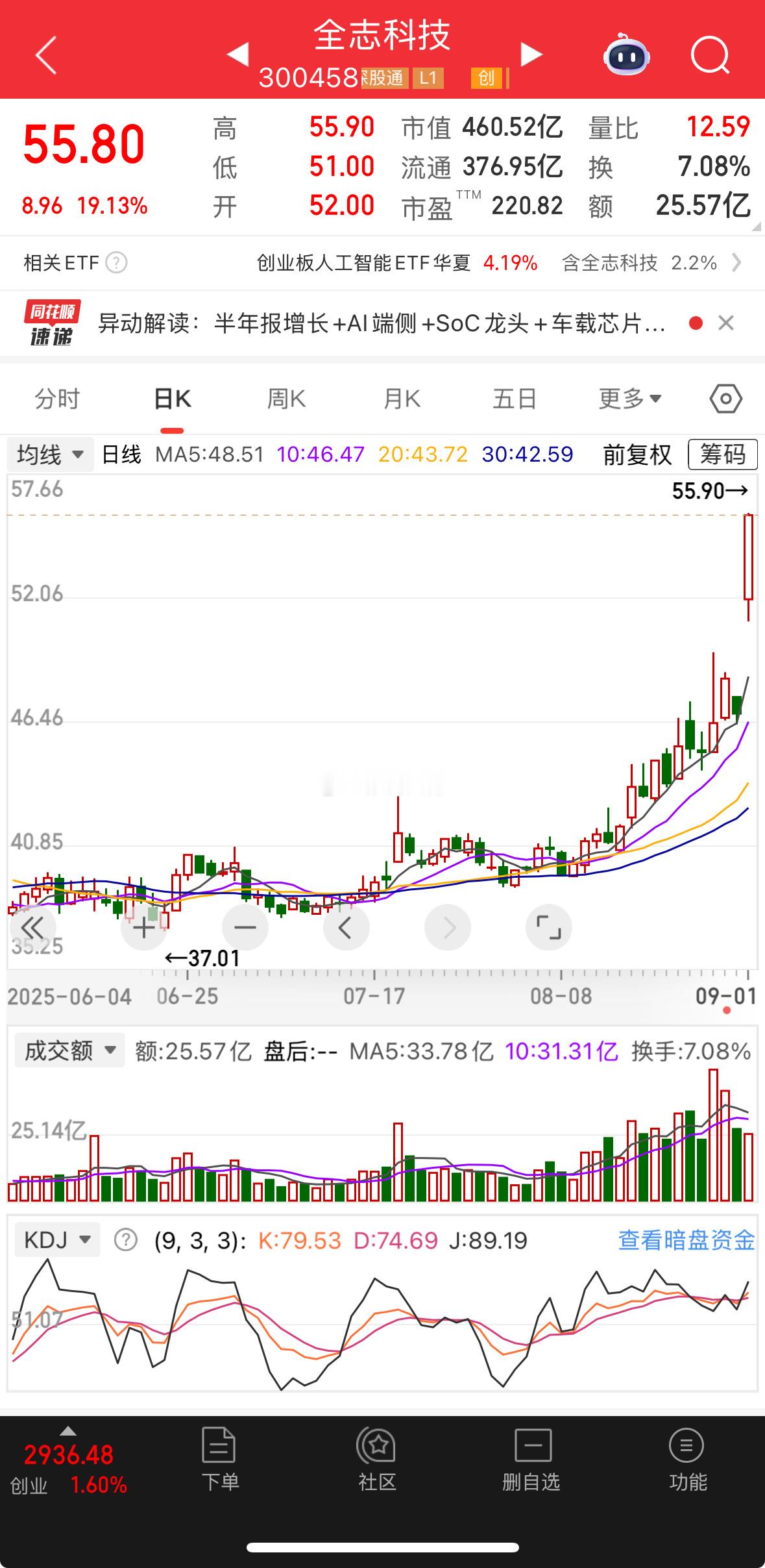The image size is (765, 1568).
Task: Zoom out chart with minus button
Action: click(x=245, y=928)
